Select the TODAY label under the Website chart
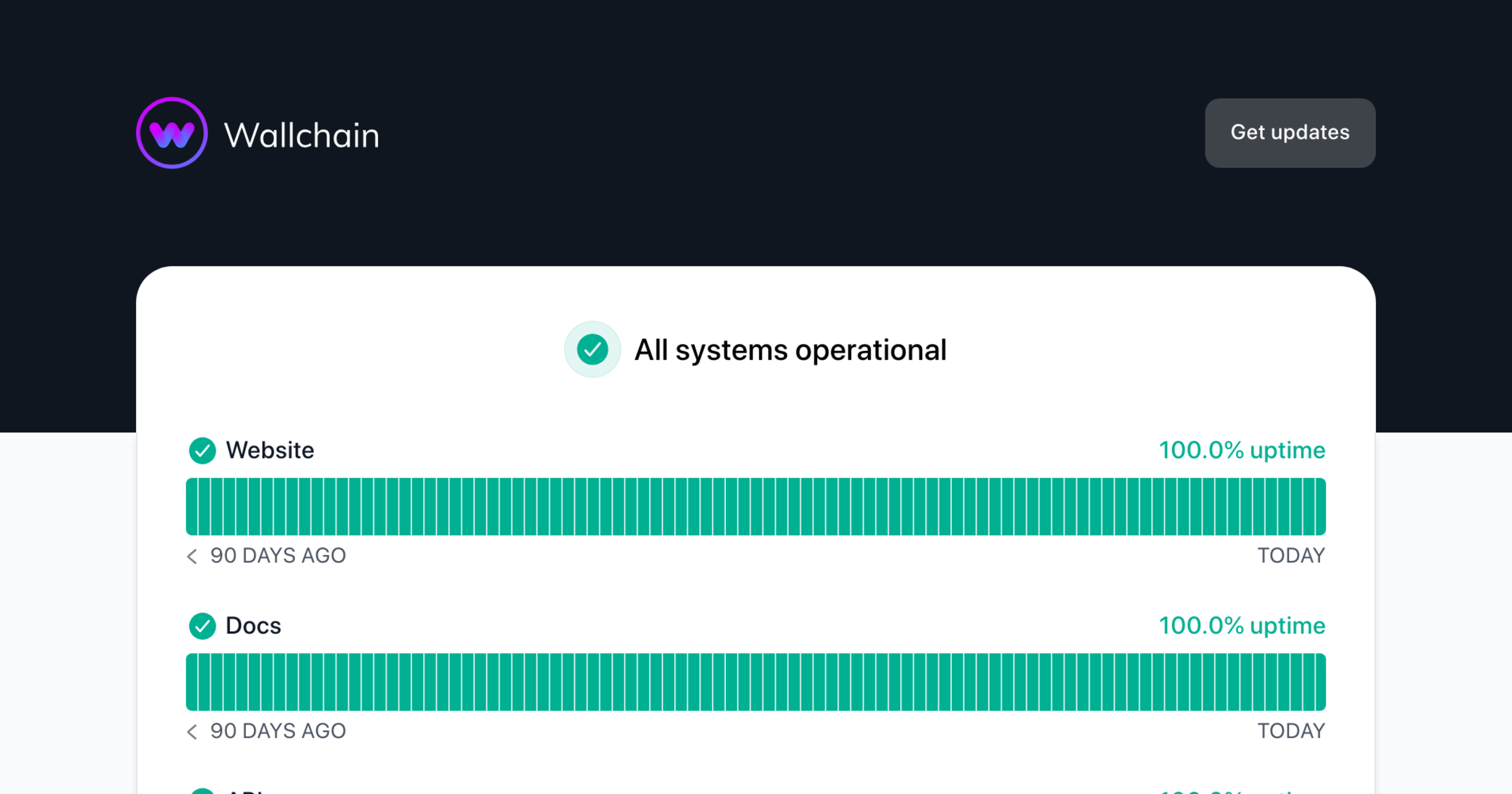This screenshot has height=794, width=1512. [1291, 556]
